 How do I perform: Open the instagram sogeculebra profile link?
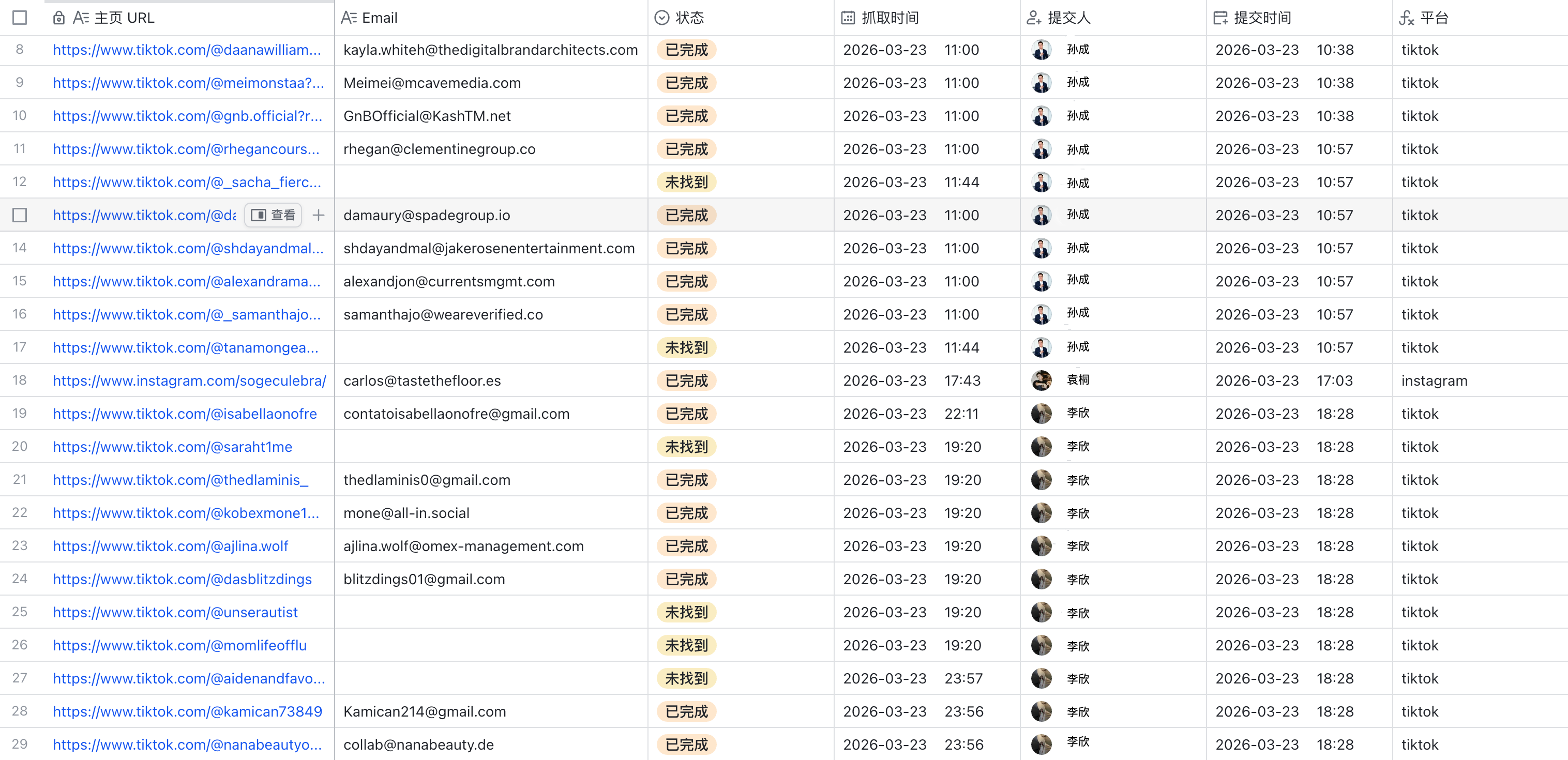189,381
